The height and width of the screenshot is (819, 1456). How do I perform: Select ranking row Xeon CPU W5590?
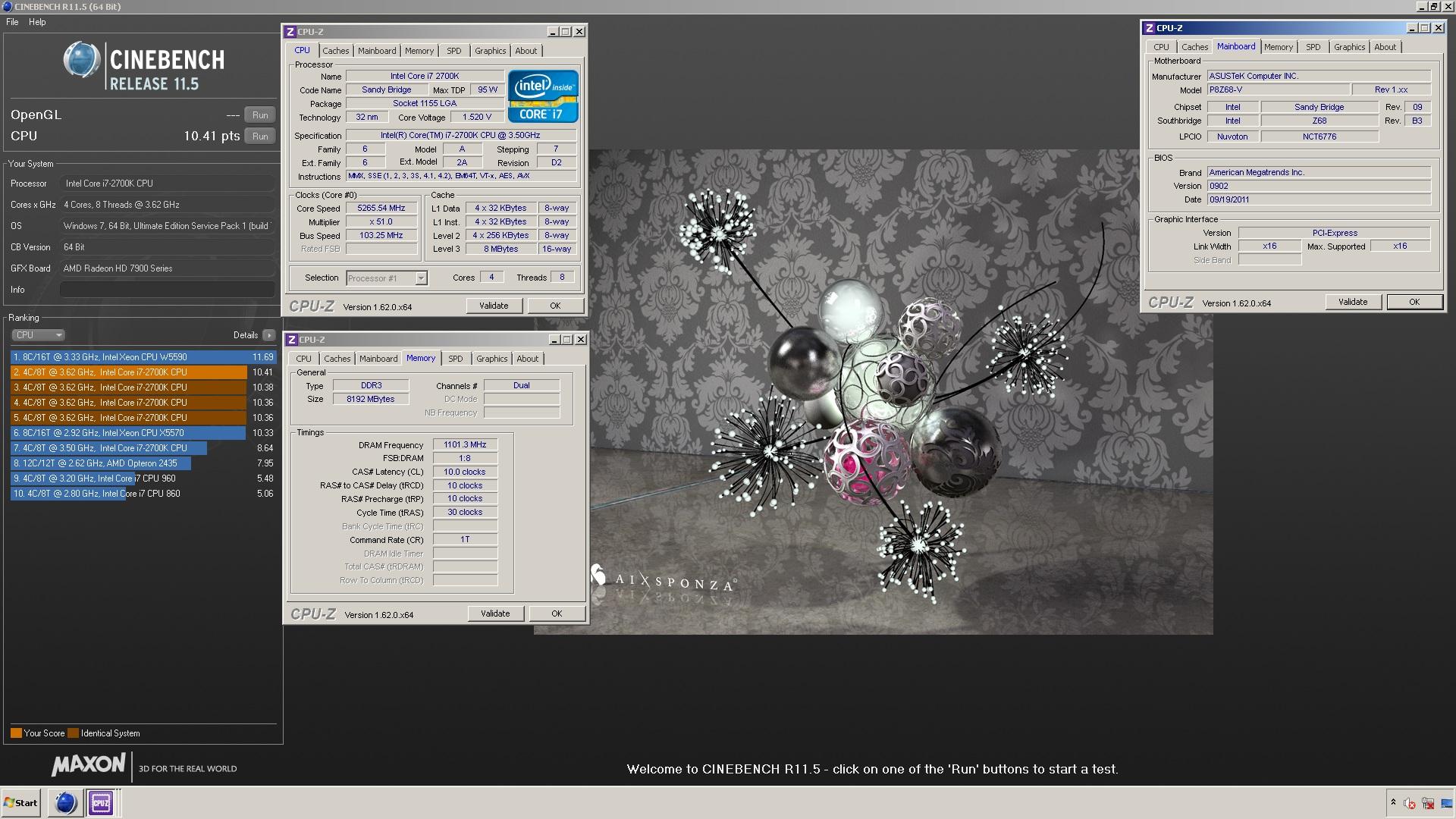point(143,357)
